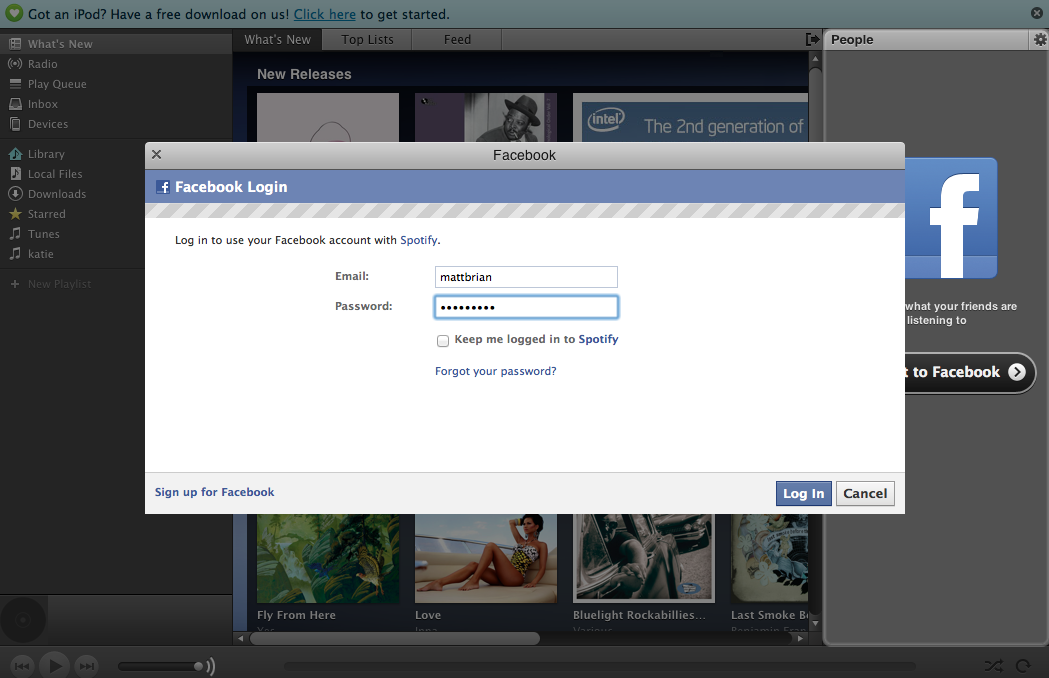Open Sign up for Facebook link
This screenshot has height=678, width=1049.
tap(215, 493)
